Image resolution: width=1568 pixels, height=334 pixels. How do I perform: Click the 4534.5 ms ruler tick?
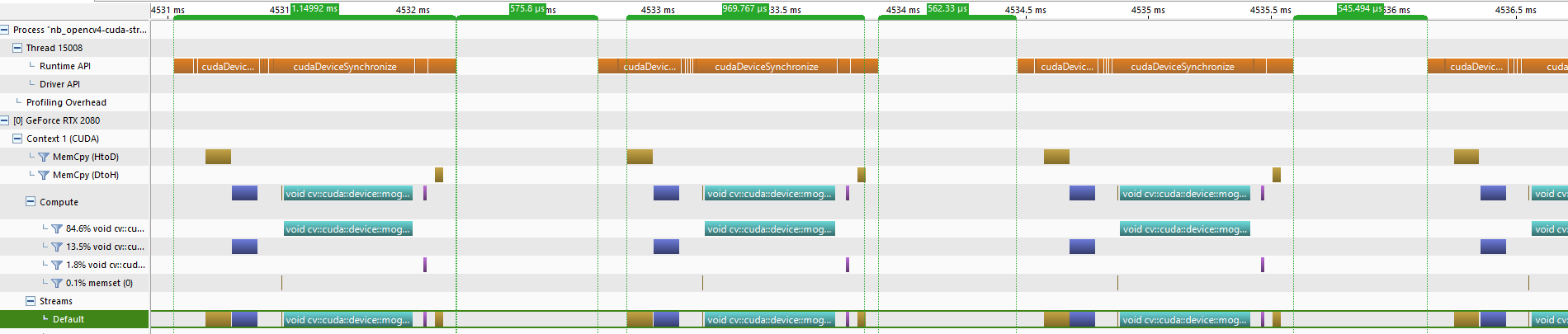pyautogui.click(x=1026, y=10)
